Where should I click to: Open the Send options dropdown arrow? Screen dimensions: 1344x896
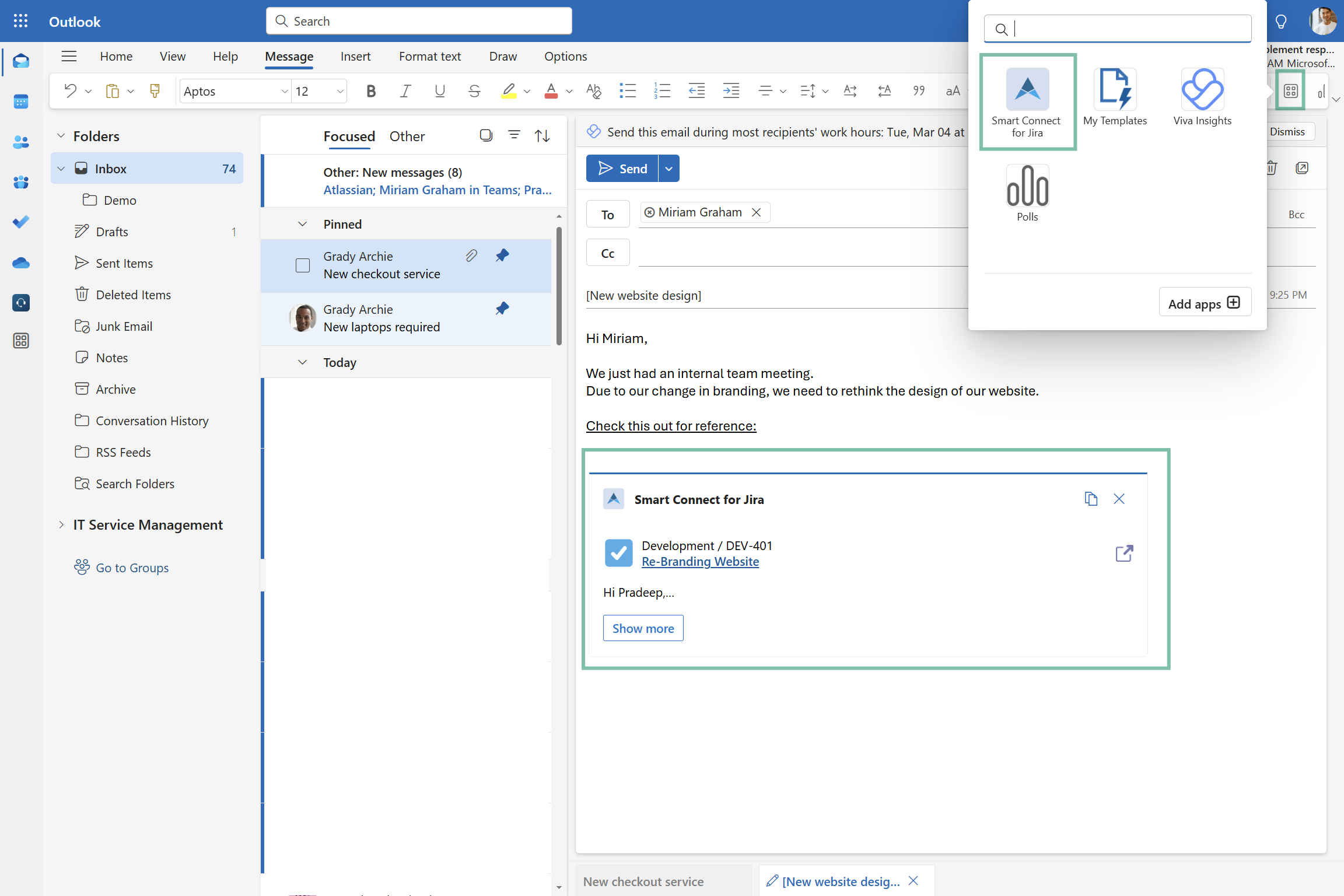click(x=669, y=169)
